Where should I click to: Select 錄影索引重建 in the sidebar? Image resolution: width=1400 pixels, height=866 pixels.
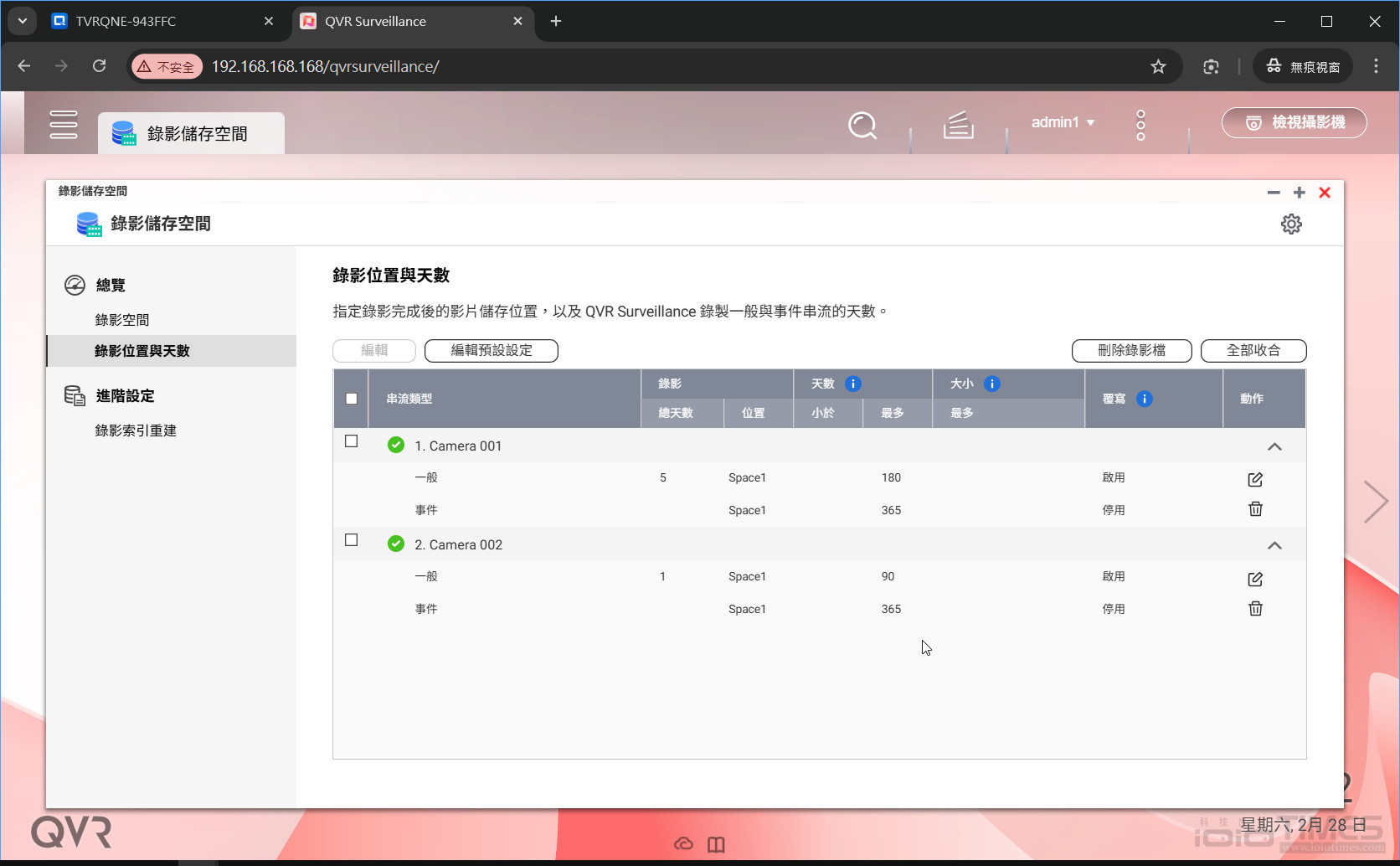click(136, 430)
